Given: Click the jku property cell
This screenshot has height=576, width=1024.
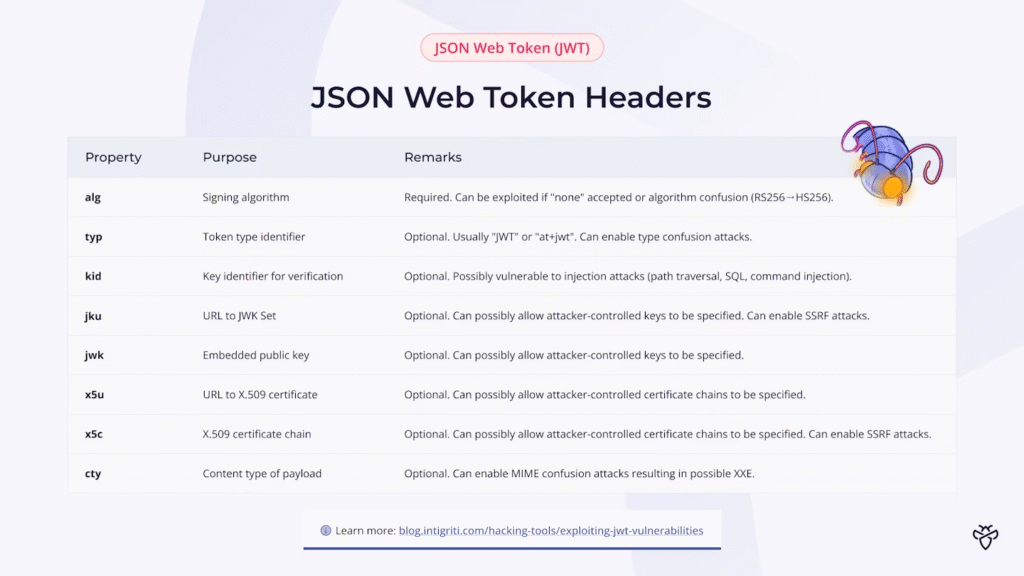Looking at the screenshot, I should [93, 316].
